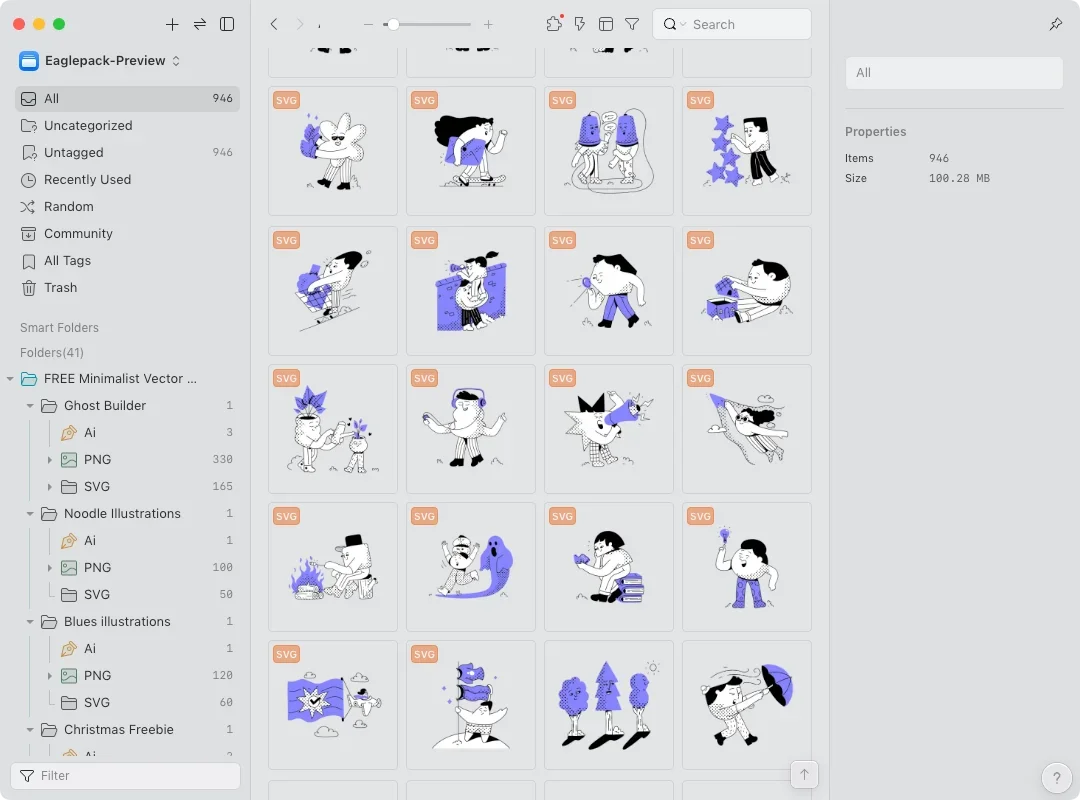Click the plus zoom-in thumbnail icon

(x=488, y=24)
